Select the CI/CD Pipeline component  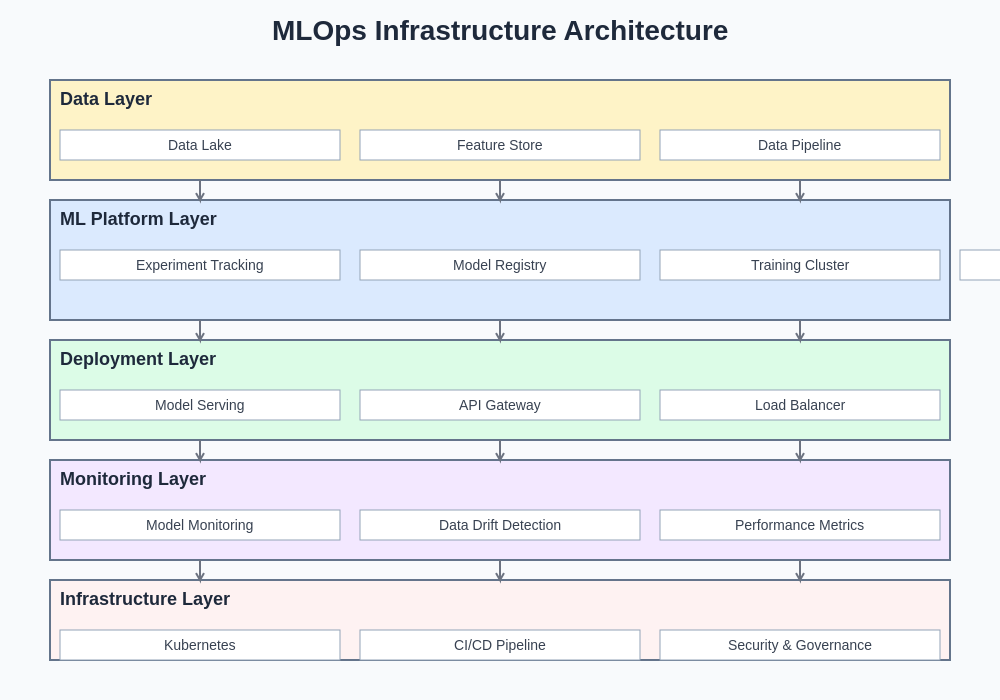click(x=500, y=645)
